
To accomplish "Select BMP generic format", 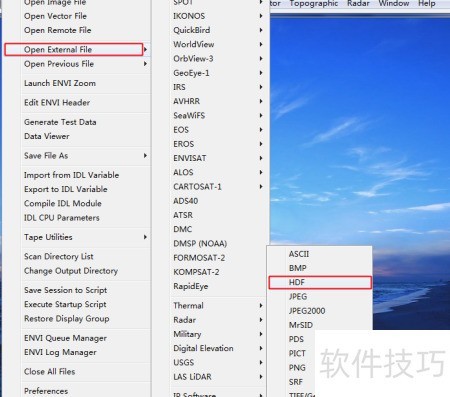I will tap(297, 268).
